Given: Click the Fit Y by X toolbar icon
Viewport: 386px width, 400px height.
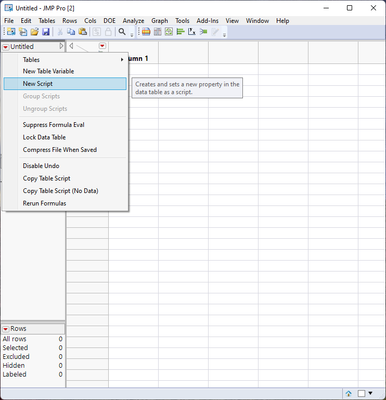Looking at the screenshot, I should tap(192, 32).
